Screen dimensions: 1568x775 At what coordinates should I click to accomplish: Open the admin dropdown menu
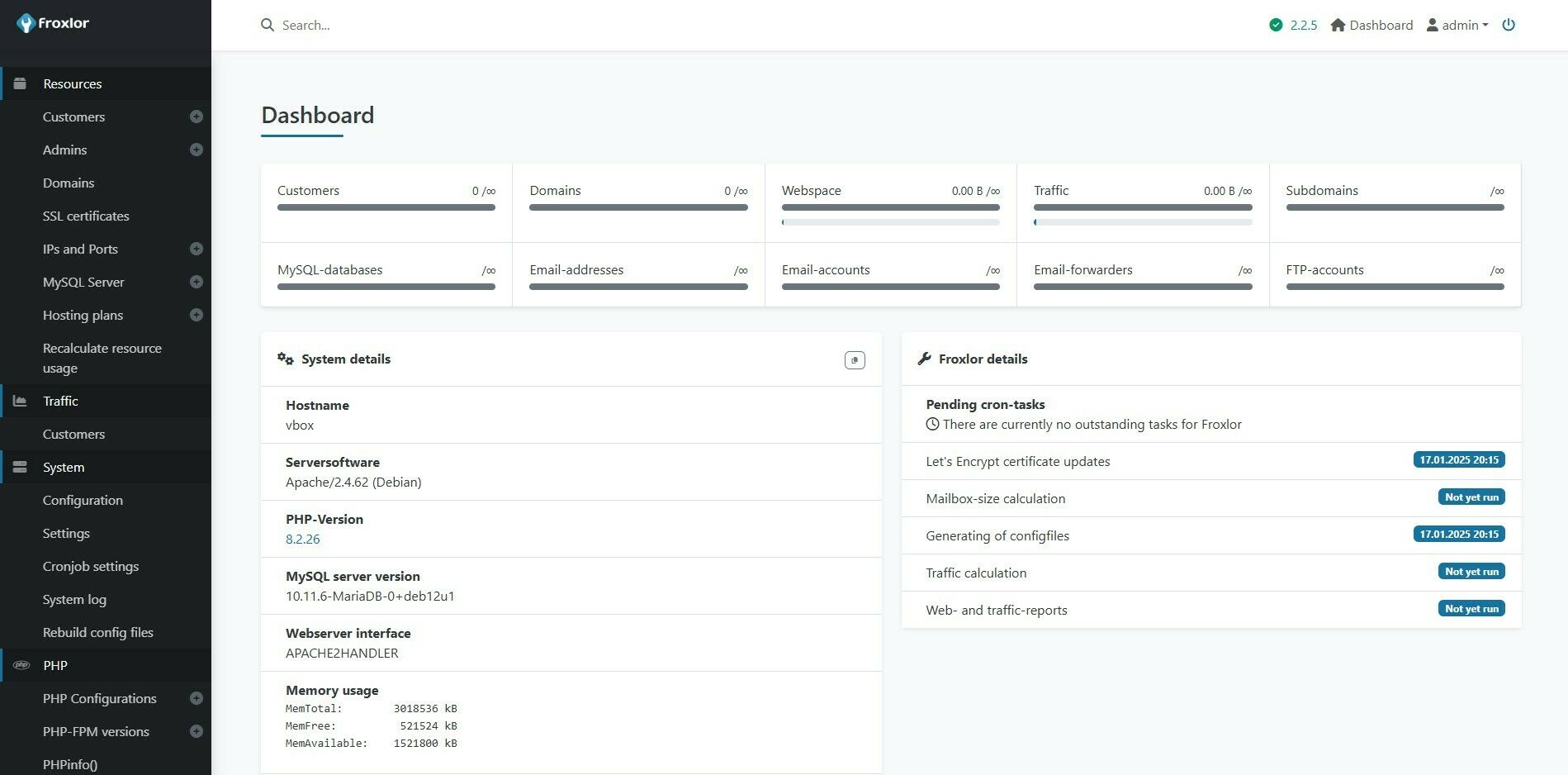tap(1458, 25)
